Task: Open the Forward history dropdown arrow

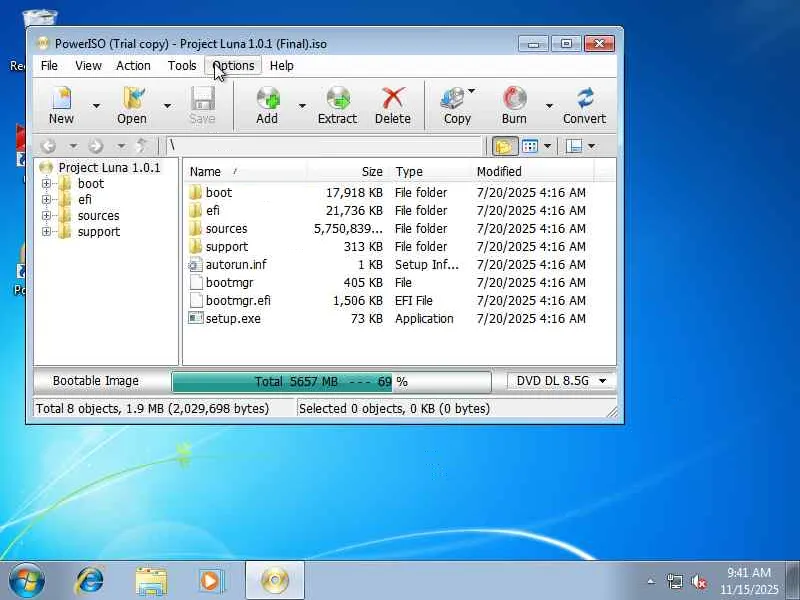Action: pyautogui.click(x=121, y=146)
